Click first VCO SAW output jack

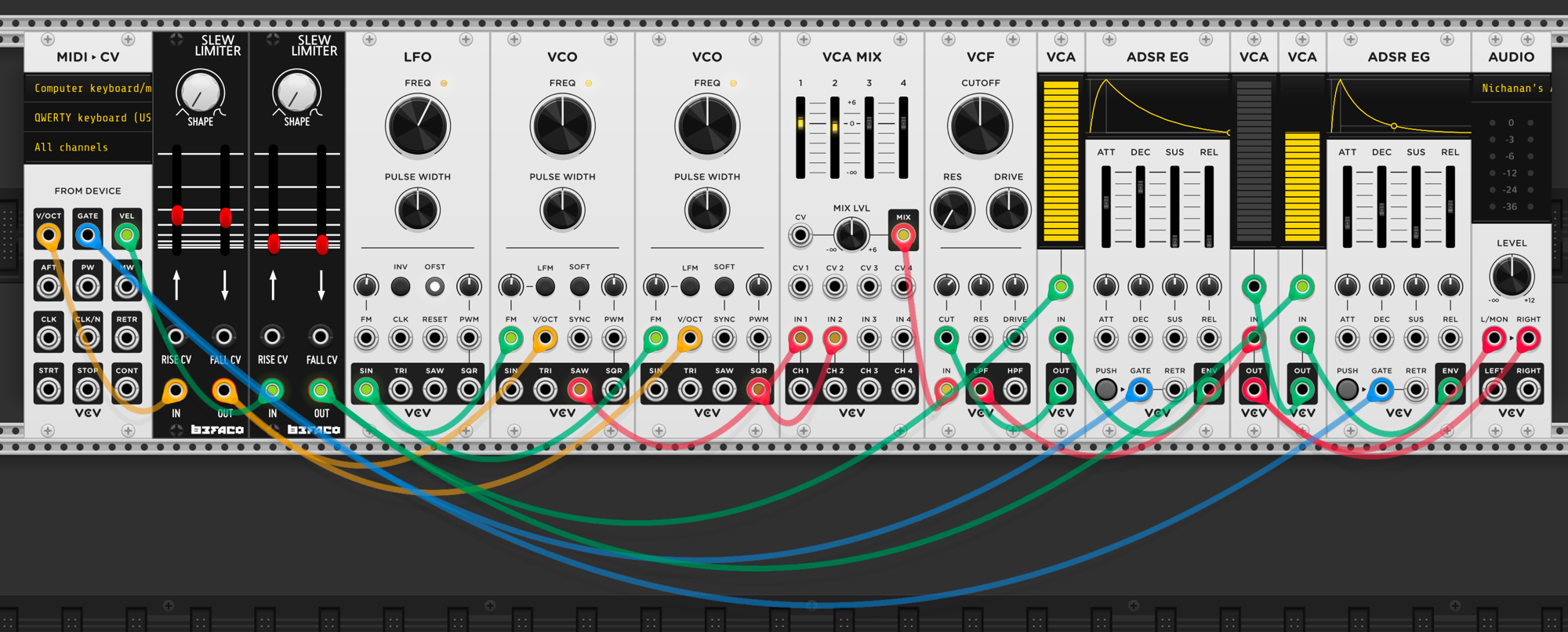tap(579, 389)
